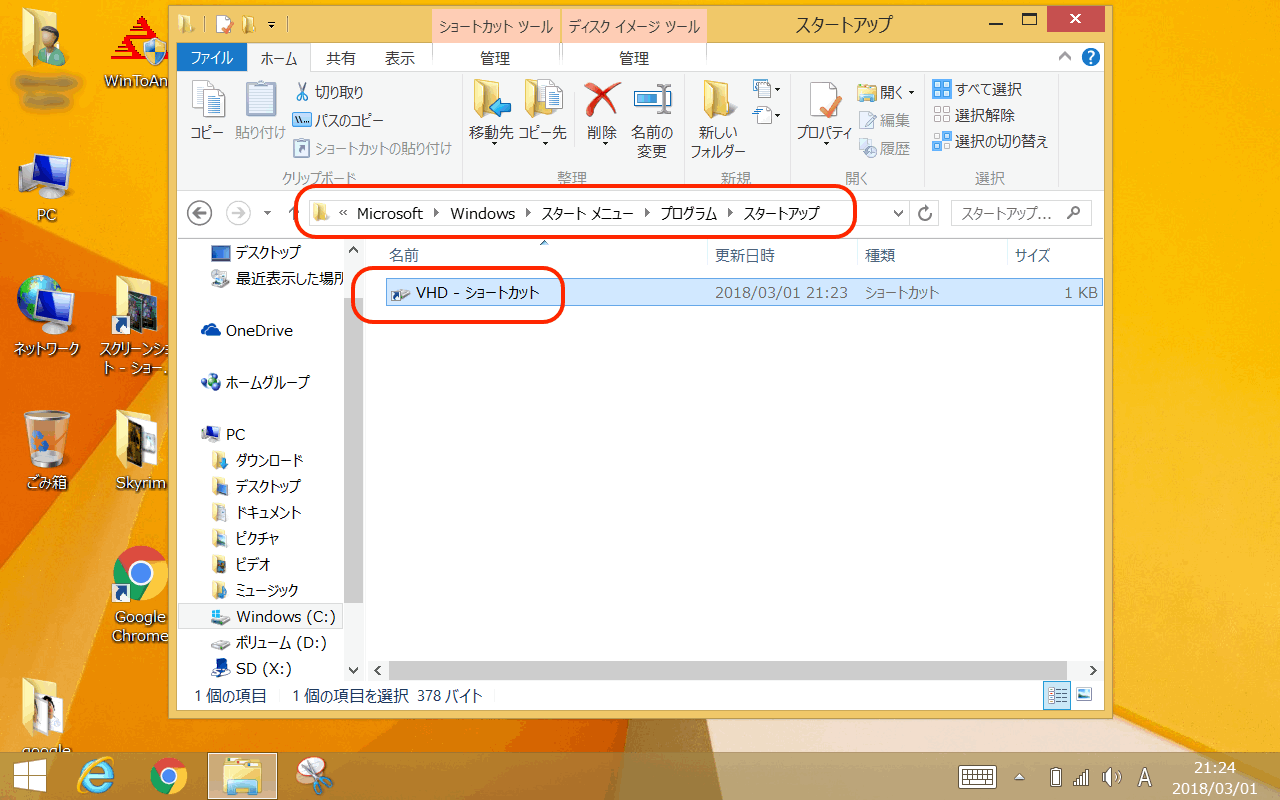Click the Help question mark icon
Image resolution: width=1280 pixels, height=800 pixels.
pyautogui.click(x=1091, y=57)
